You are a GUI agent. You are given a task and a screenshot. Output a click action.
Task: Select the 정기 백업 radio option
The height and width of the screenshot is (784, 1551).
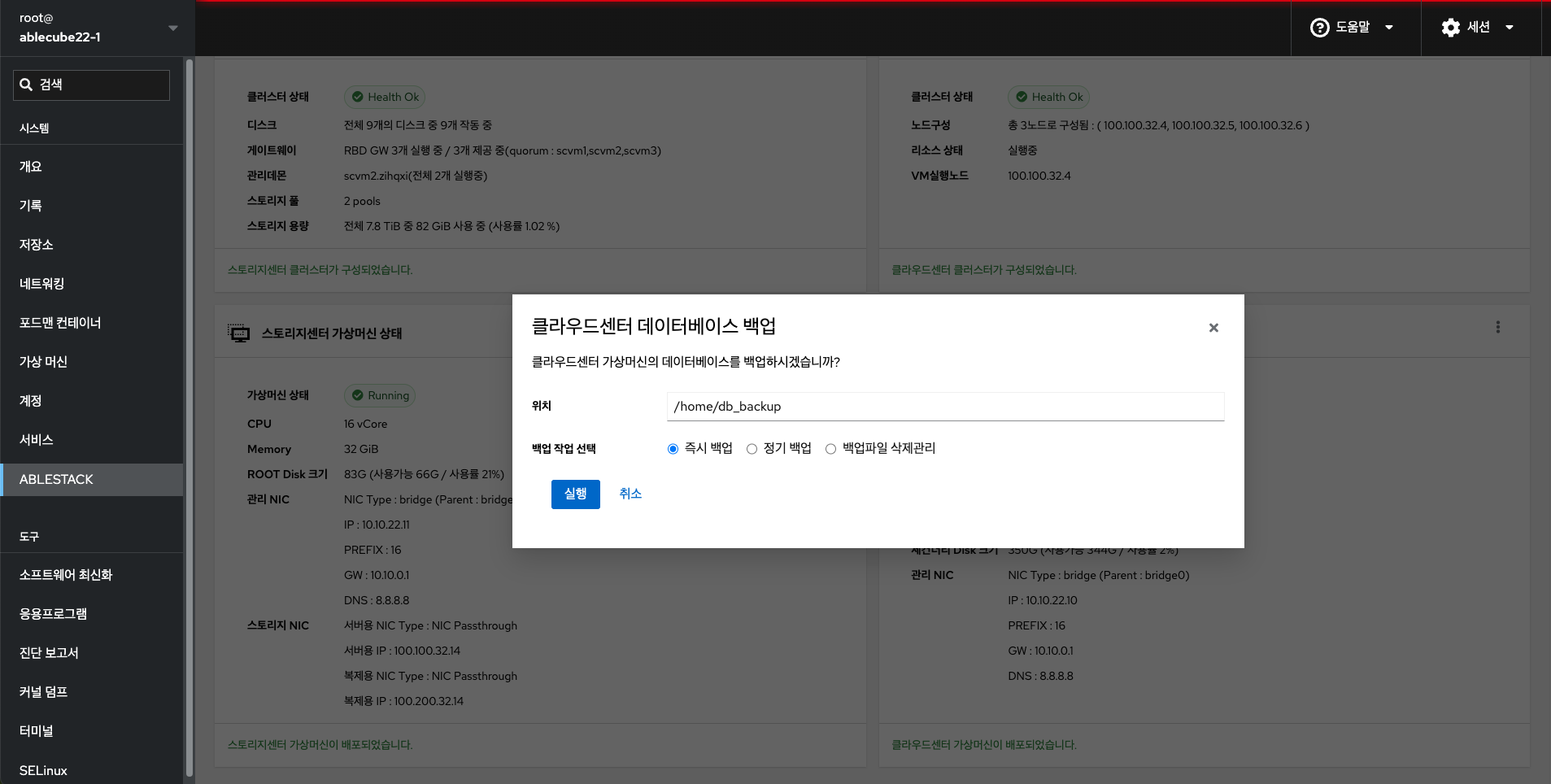pos(752,449)
